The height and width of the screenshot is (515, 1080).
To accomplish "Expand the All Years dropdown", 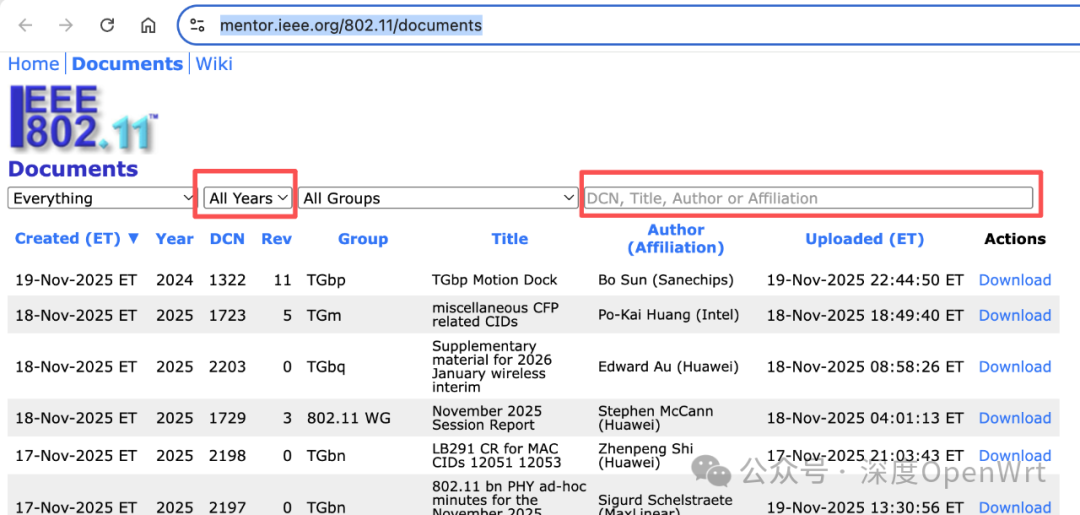I will pos(248,198).
